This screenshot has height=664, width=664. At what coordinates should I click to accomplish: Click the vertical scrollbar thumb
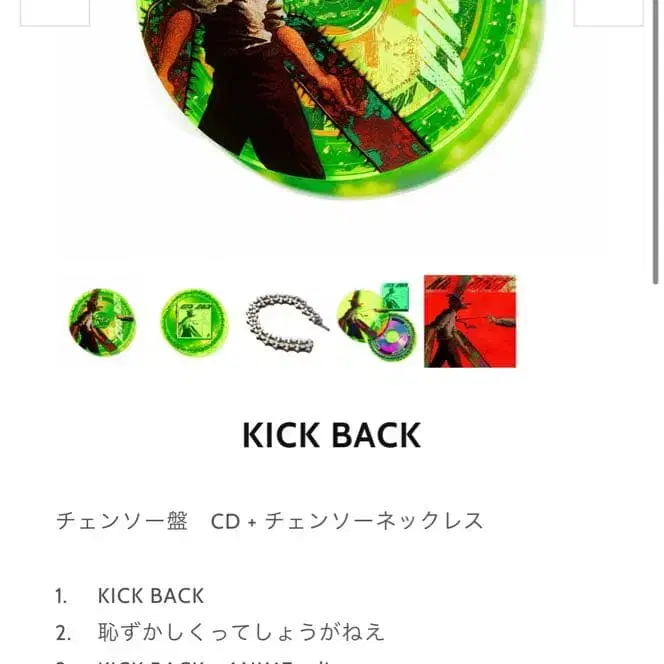pyautogui.click(x=655, y=140)
